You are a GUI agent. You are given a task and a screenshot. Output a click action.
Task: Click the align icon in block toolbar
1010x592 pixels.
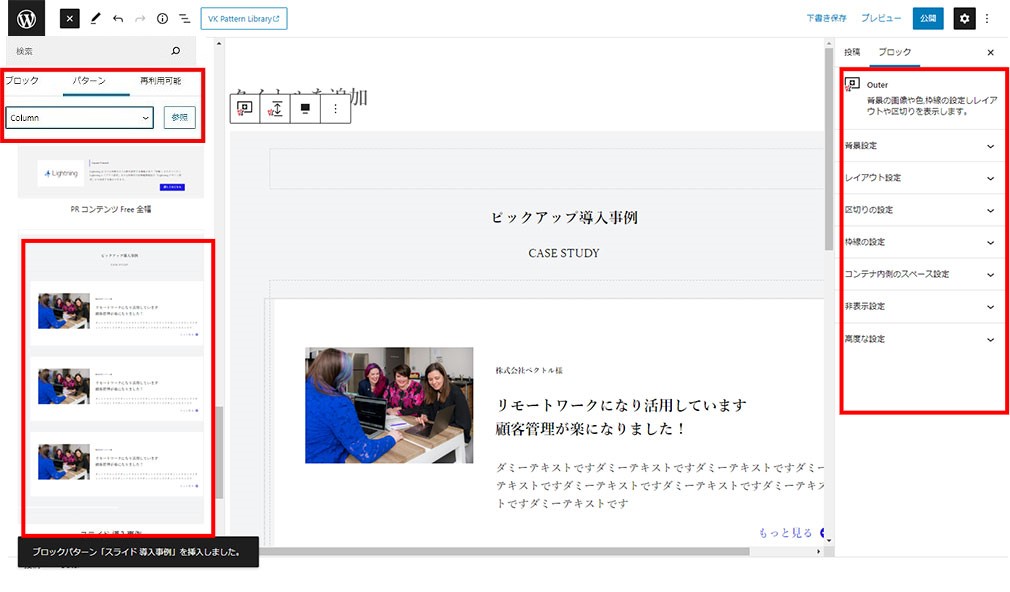pos(305,108)
